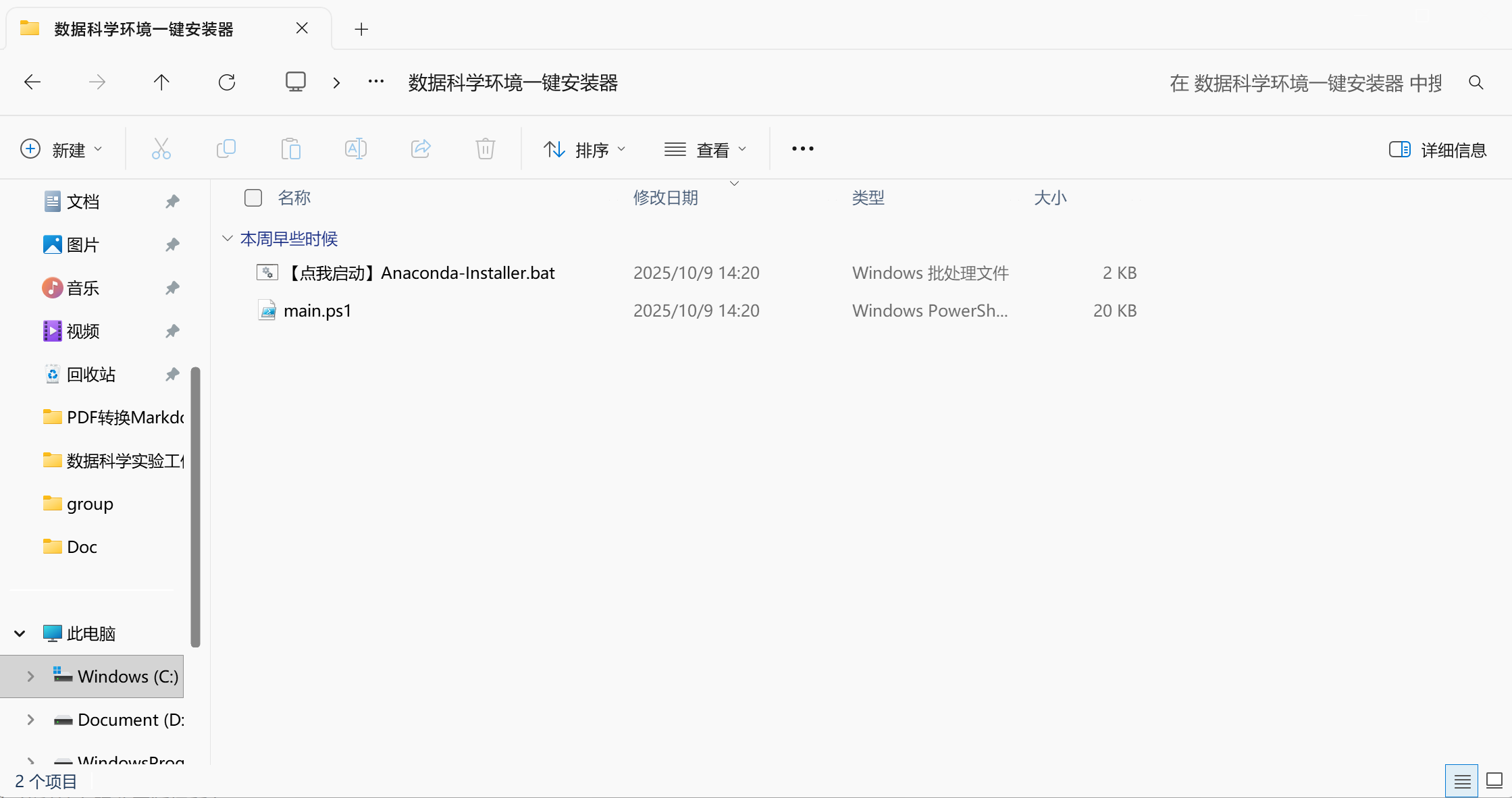Open the 排序 sort dropdown
This screenshot has width=1512, height=798.
point(585,149)
